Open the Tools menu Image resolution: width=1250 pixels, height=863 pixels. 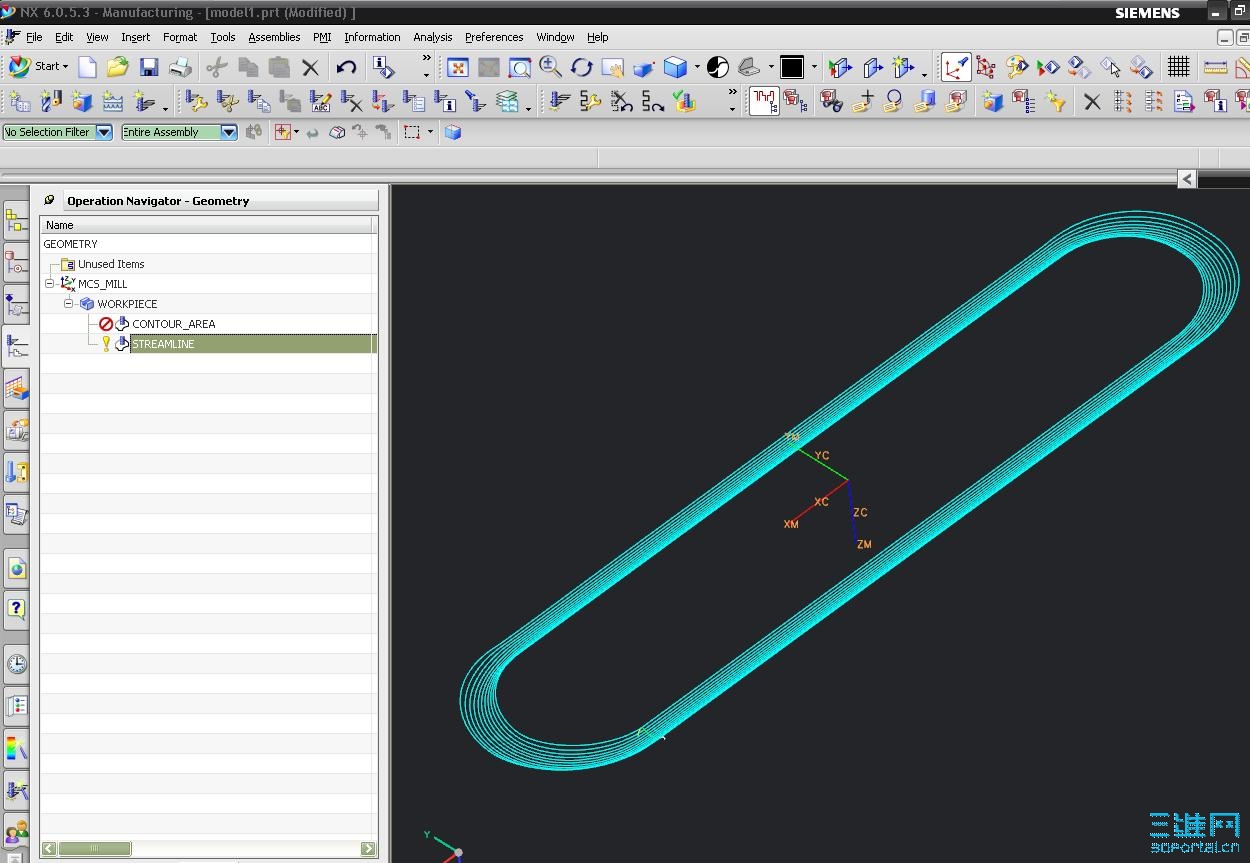[223, 37]
